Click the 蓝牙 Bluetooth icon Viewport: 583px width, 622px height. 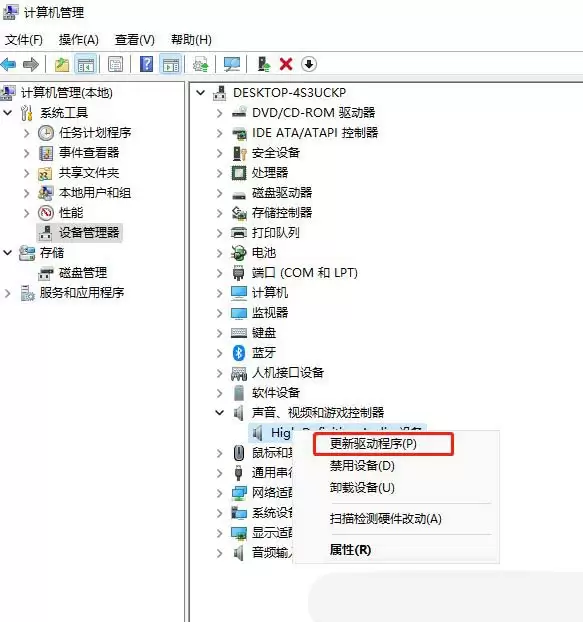(239, 353)
